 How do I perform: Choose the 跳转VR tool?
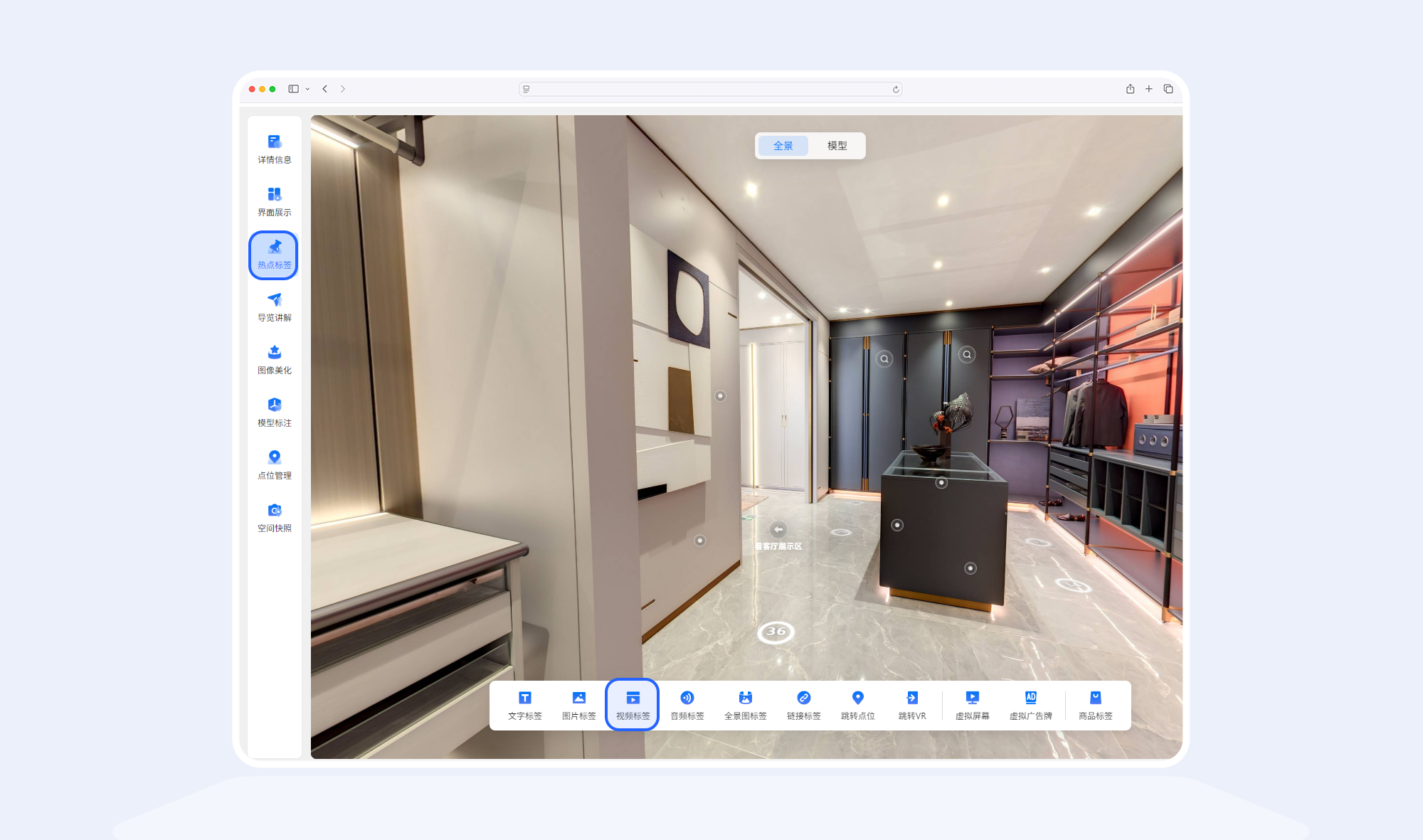coord(912,705)
